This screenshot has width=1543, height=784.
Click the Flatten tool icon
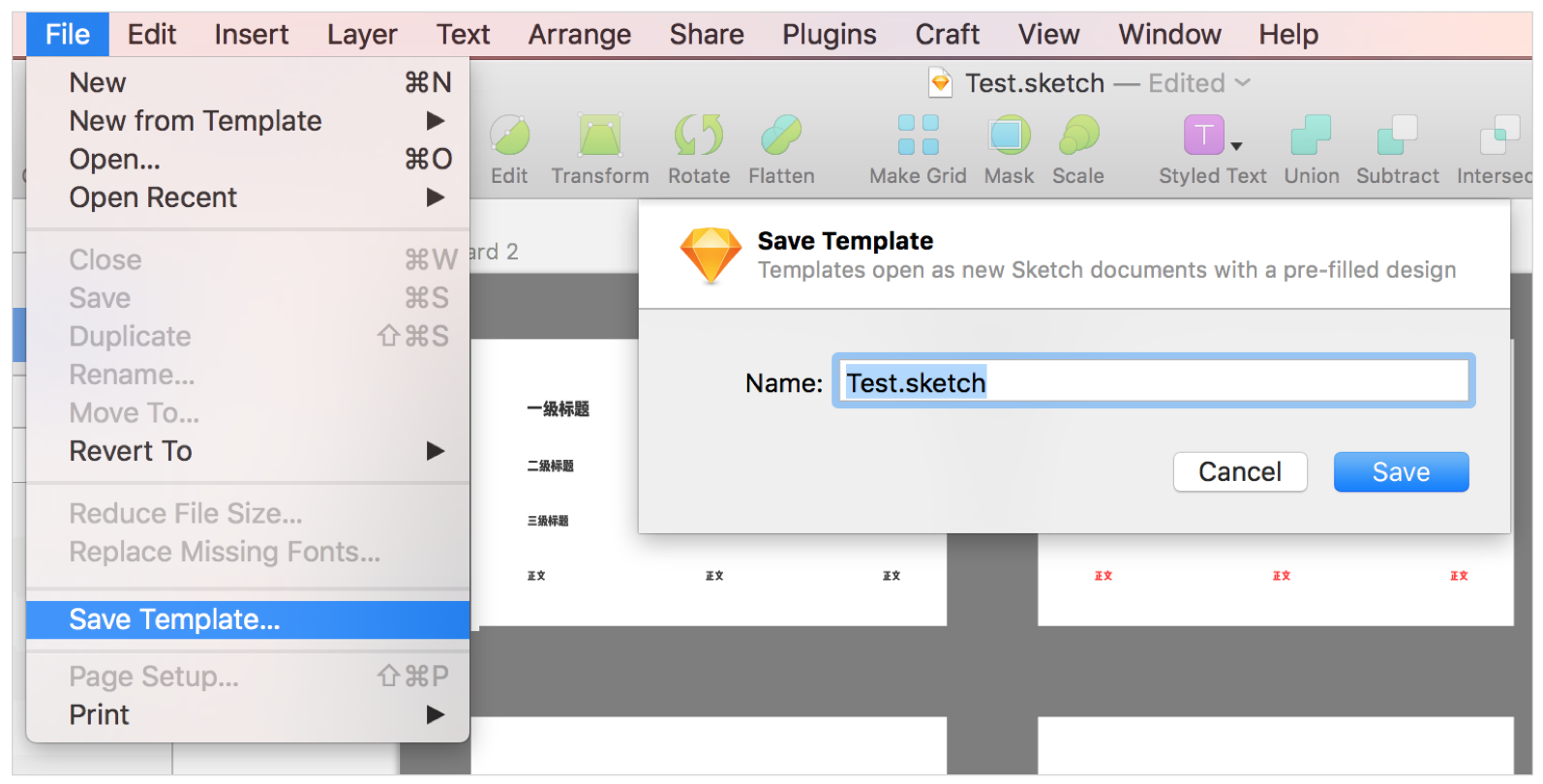pos(781,136)
